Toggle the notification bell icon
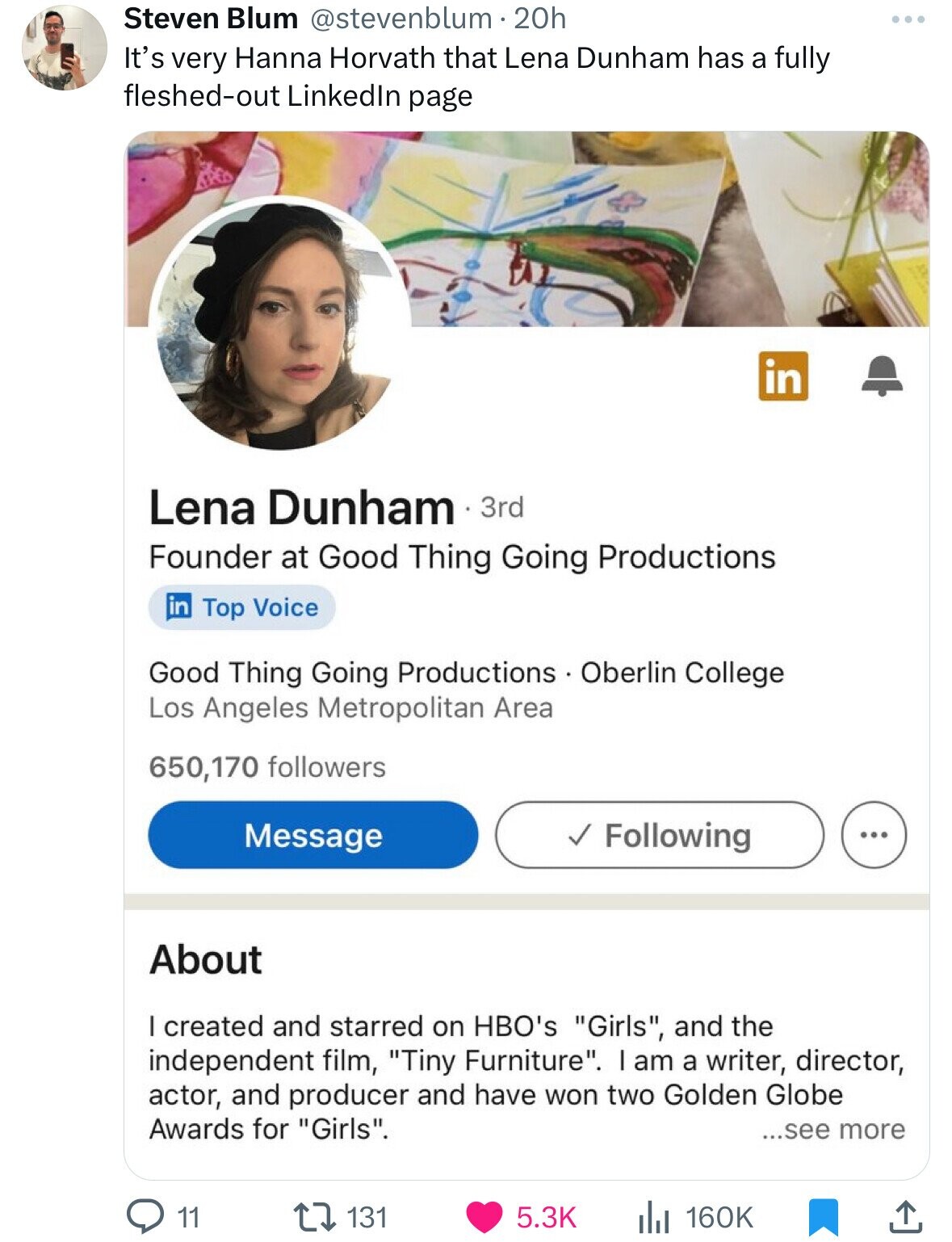 (882, 376)
